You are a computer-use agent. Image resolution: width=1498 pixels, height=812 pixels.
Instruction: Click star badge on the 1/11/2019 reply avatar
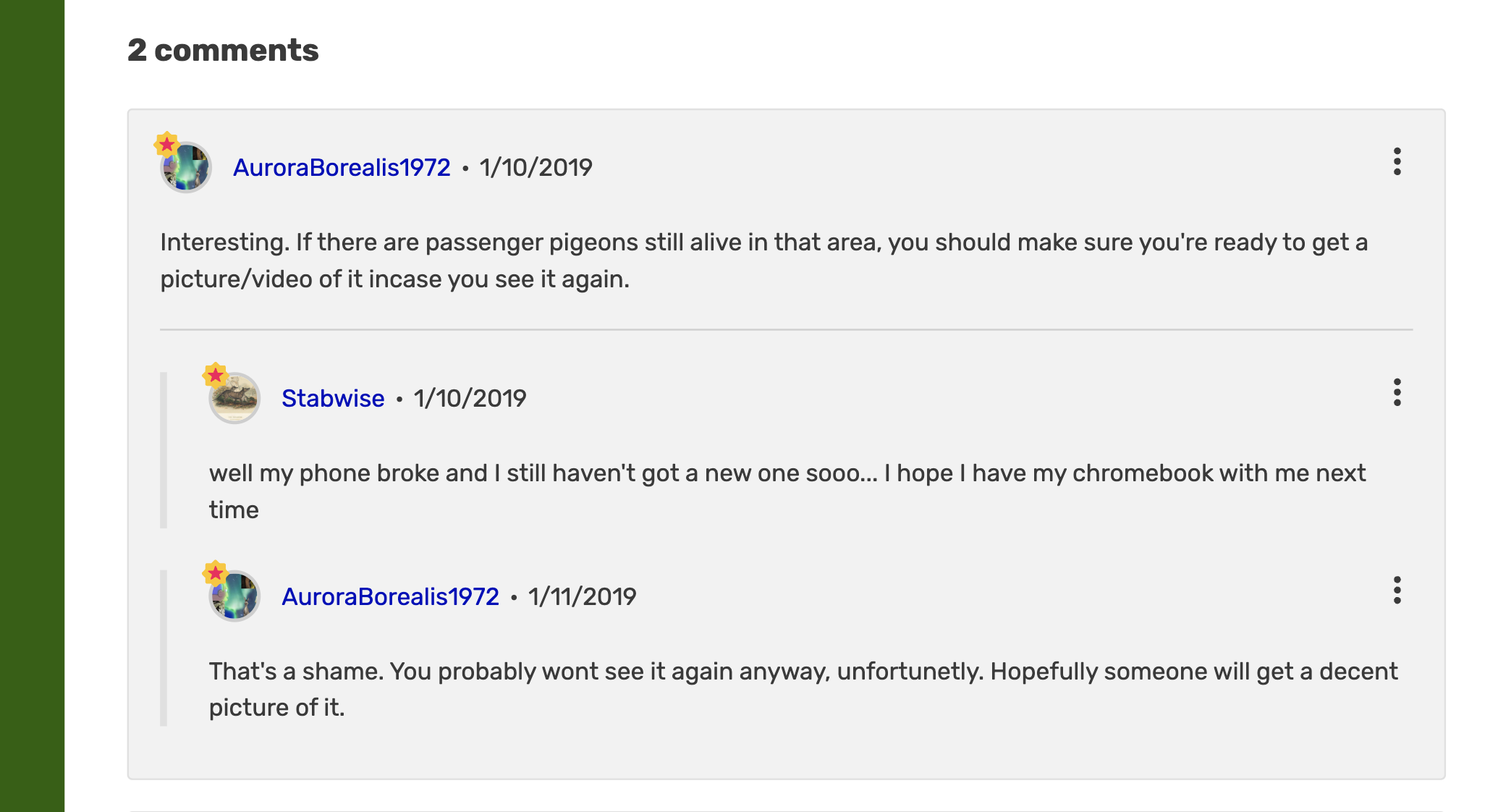tap(215, 573)
